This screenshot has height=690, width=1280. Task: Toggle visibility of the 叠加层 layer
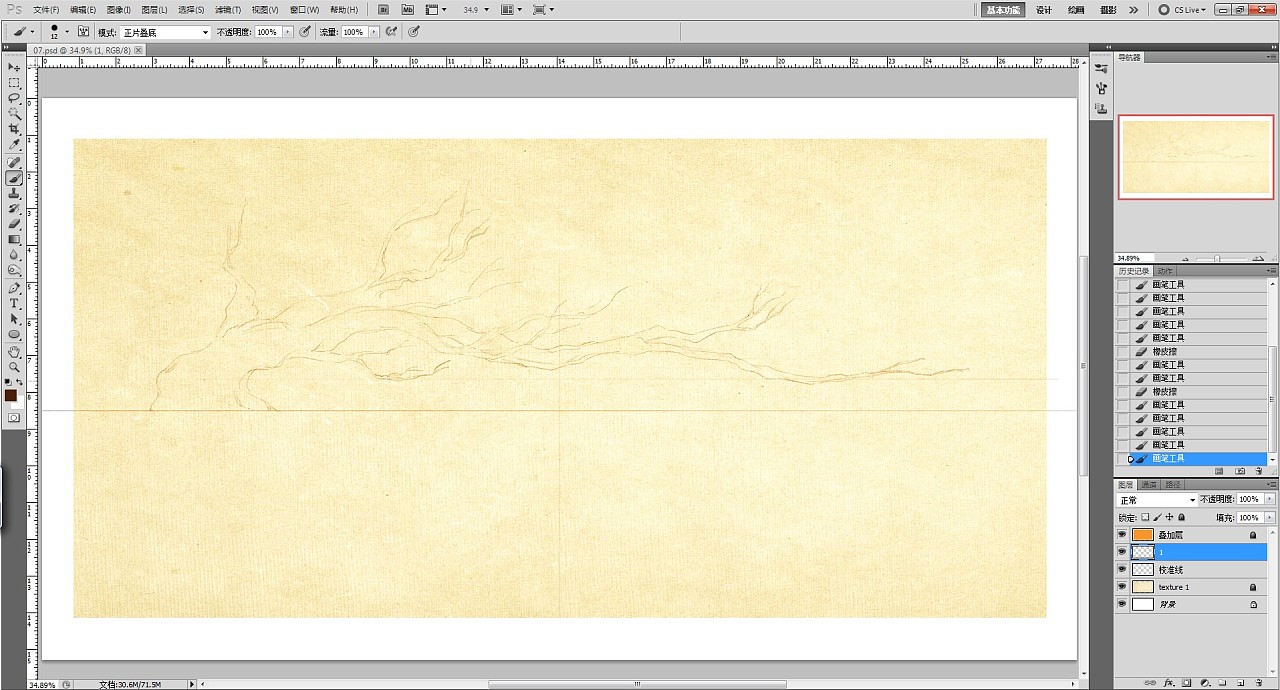pos(1122,535)
